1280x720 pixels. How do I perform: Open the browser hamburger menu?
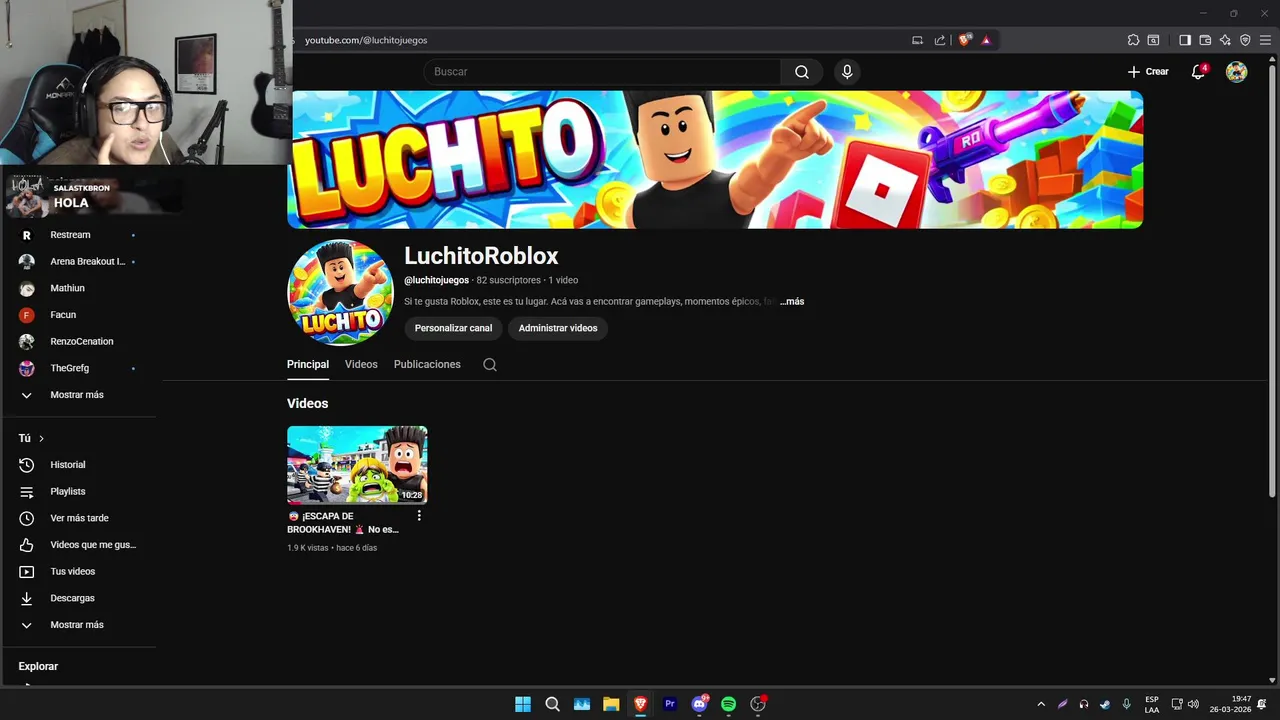click(1265, 40)
